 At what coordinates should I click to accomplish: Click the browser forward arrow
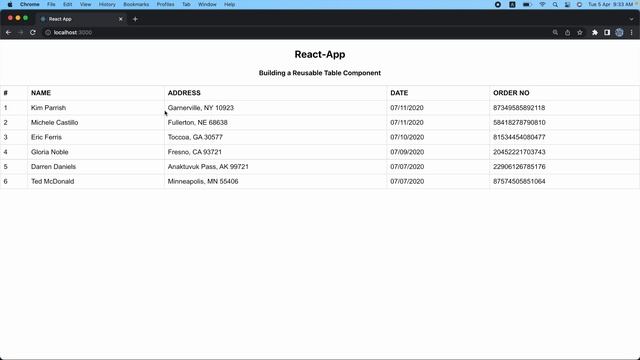pos(20,32)
